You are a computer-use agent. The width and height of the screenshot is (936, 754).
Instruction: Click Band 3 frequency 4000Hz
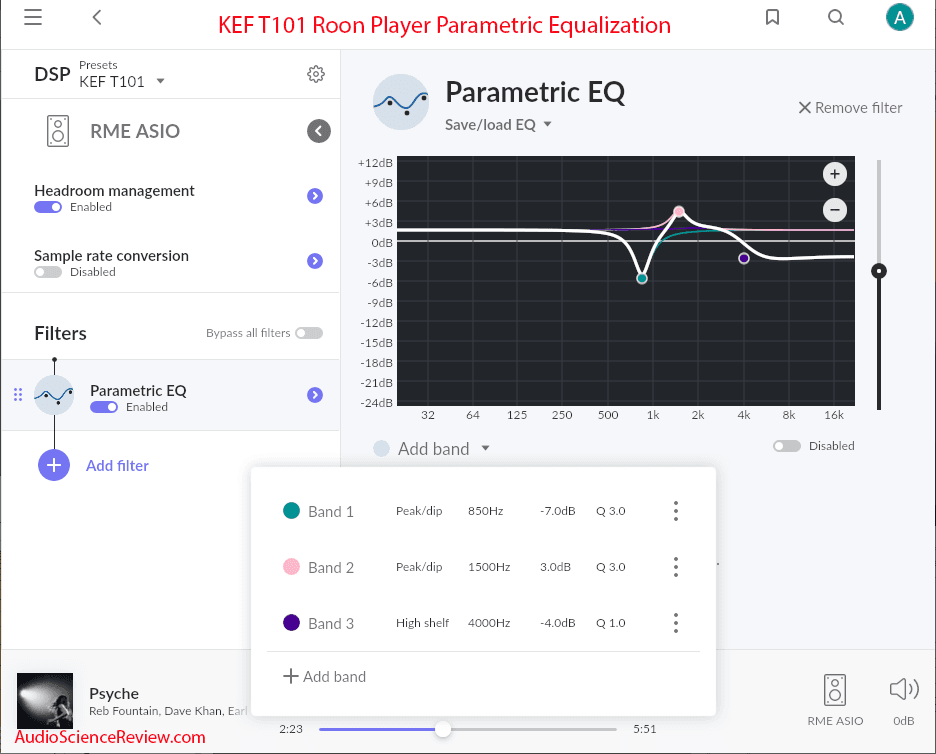pos(489,623)
